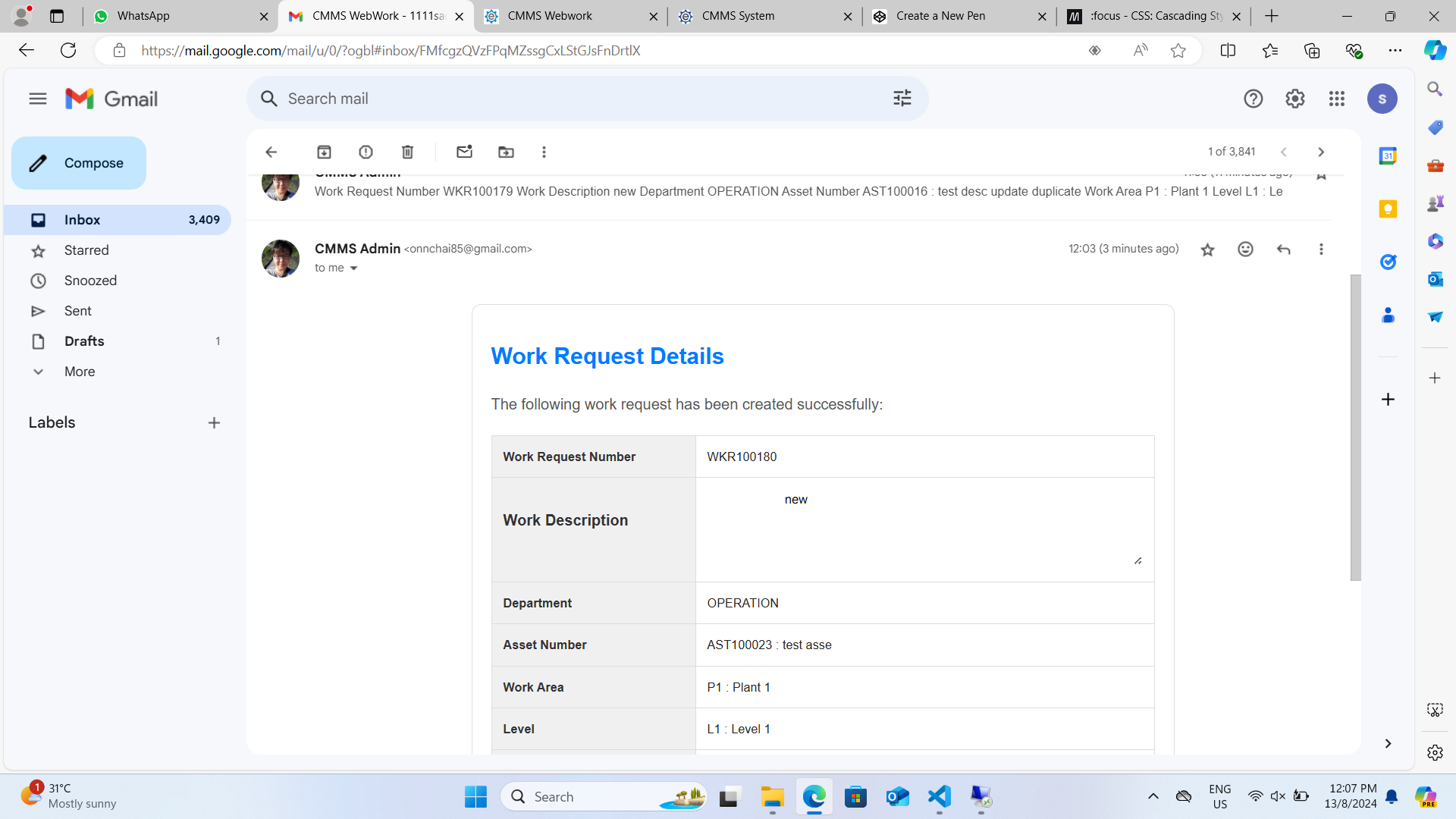Add emoji reaction to message

click(x=1245, y=249)
